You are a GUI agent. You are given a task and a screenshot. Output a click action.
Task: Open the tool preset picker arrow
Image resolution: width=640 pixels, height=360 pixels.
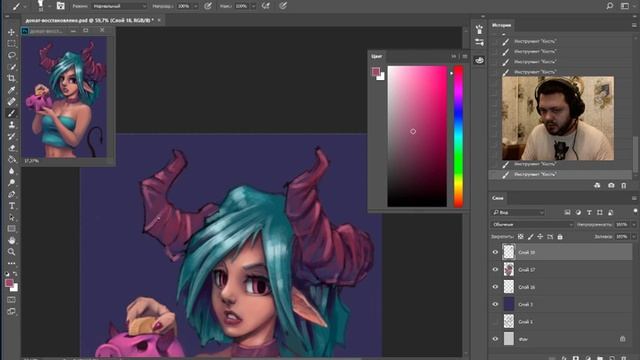click(x=24, y=6)
